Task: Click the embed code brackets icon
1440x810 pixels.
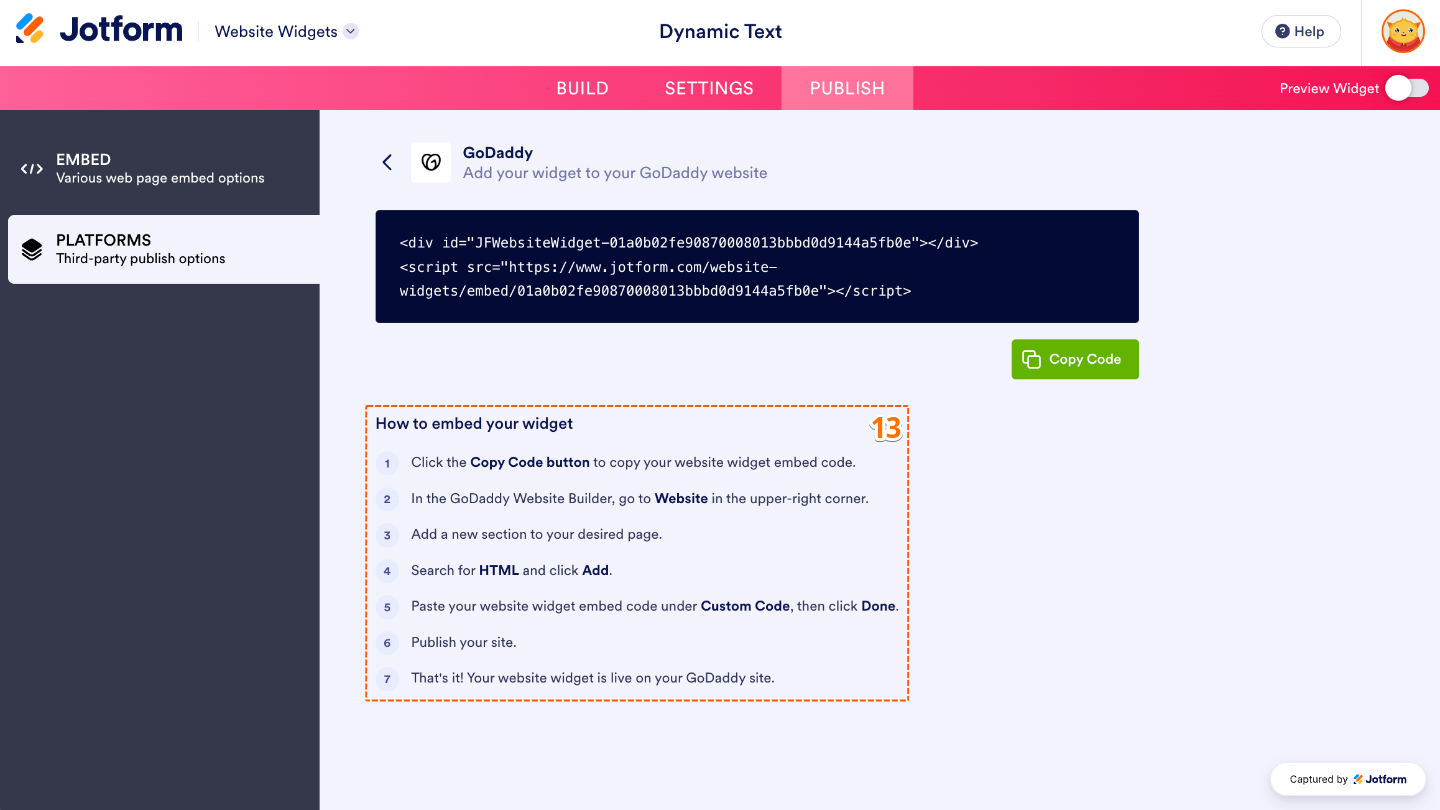Action: [32, 169]
